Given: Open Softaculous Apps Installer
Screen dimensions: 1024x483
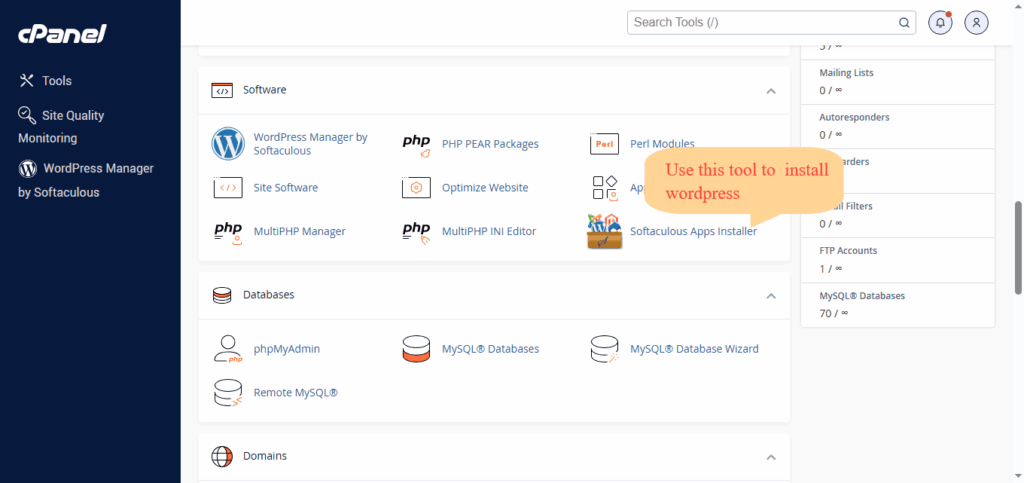Looking at the screenshot, I should (x=694, y=231).
